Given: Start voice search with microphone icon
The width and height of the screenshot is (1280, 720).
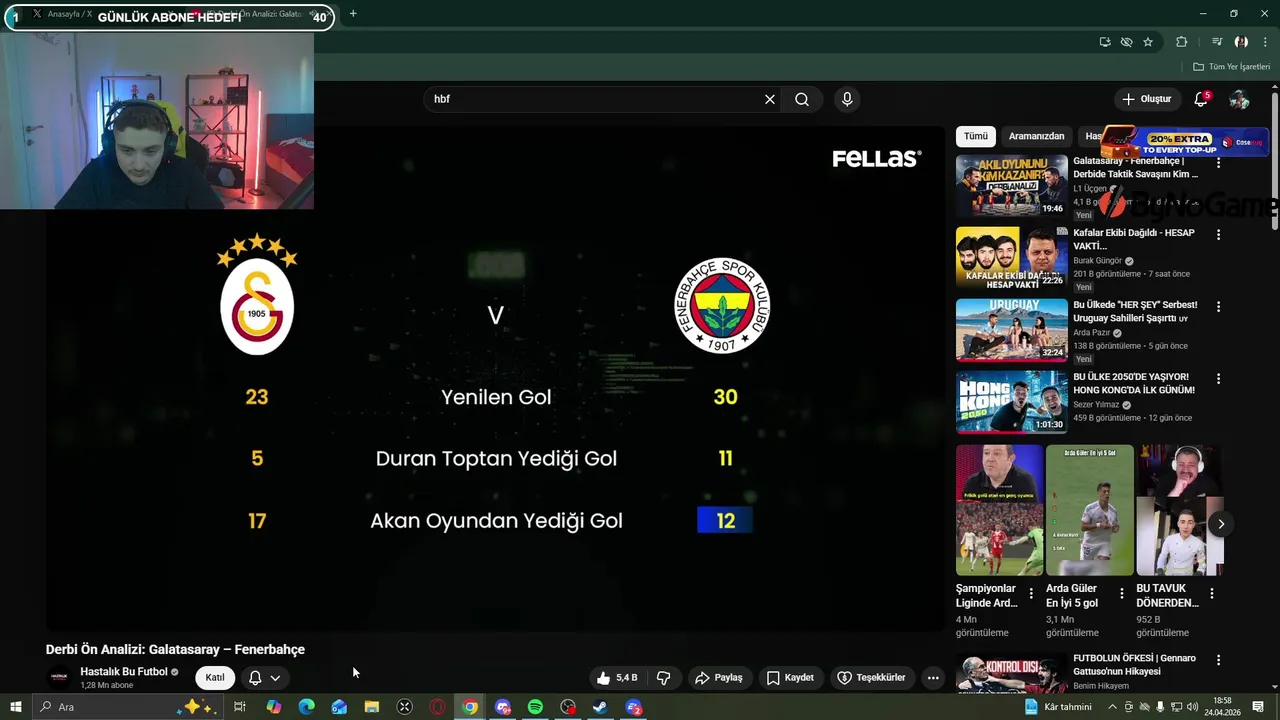Looking at the screenshot, I should [847, 99].
